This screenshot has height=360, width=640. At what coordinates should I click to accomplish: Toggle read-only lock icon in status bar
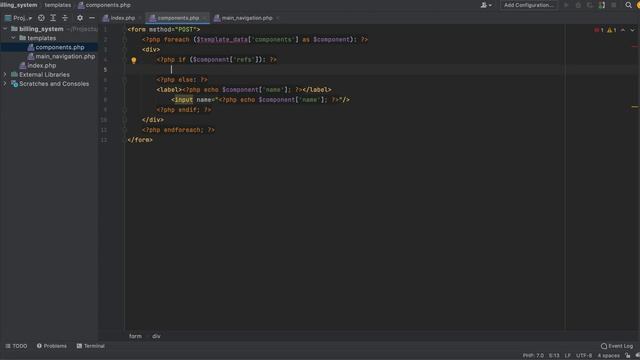(x=628, y=356)
